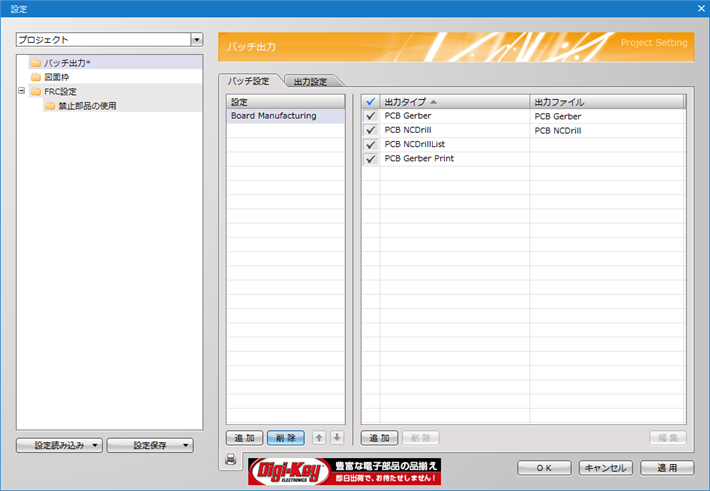Open the 設定保存 dropdown button
The image size is (710, 491).
click(x=150, y=446)
